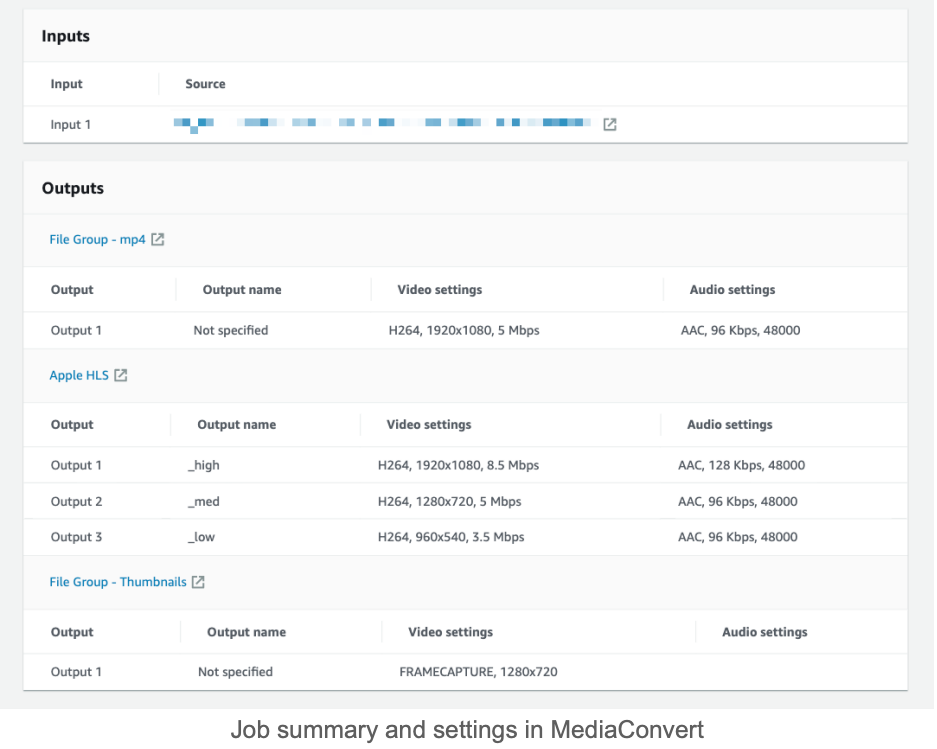Click the FRAMECAPTURE thumbnail output row
Screen dimensions: 937x749
click(400, 671)
